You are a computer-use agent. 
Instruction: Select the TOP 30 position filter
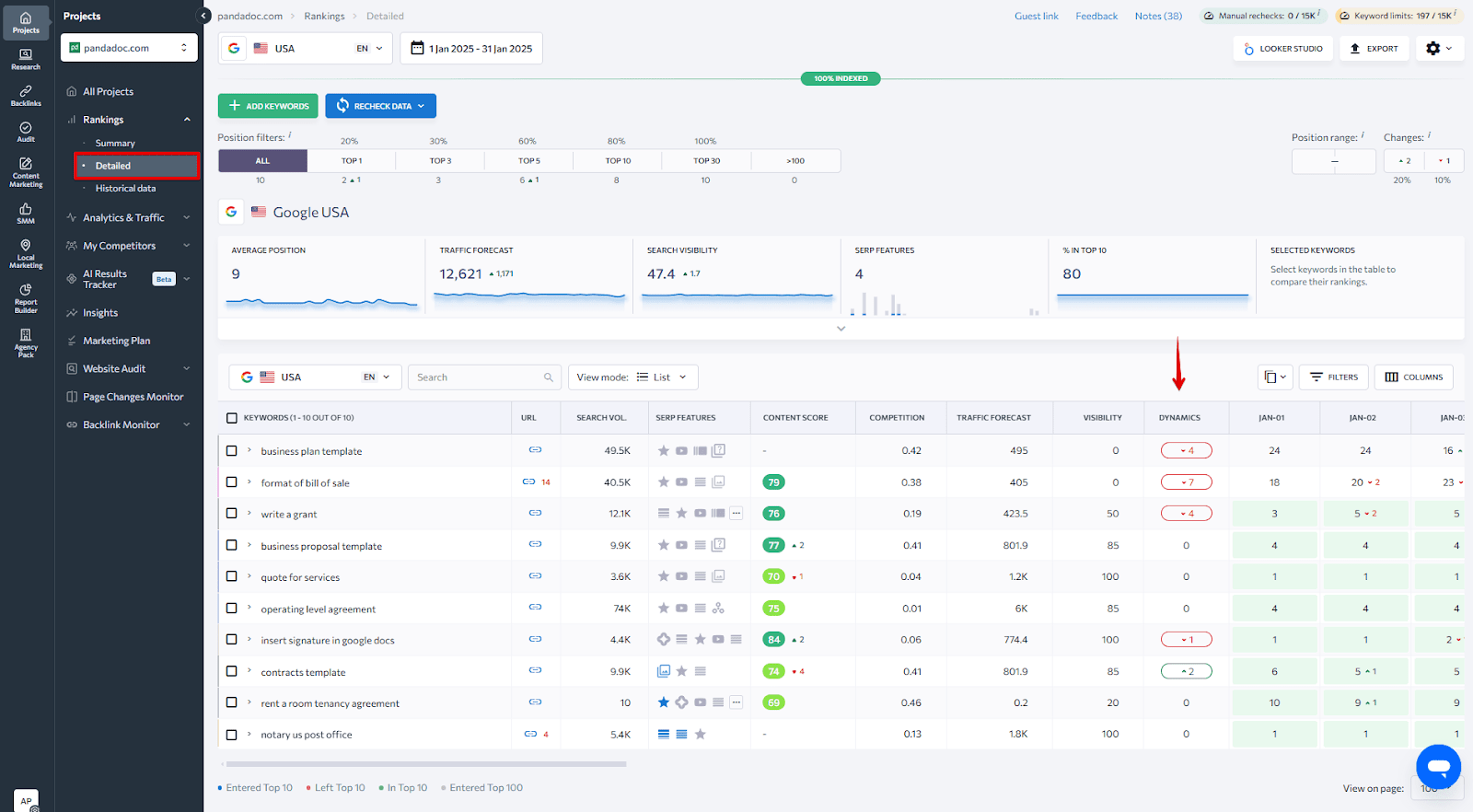point(707,161)
